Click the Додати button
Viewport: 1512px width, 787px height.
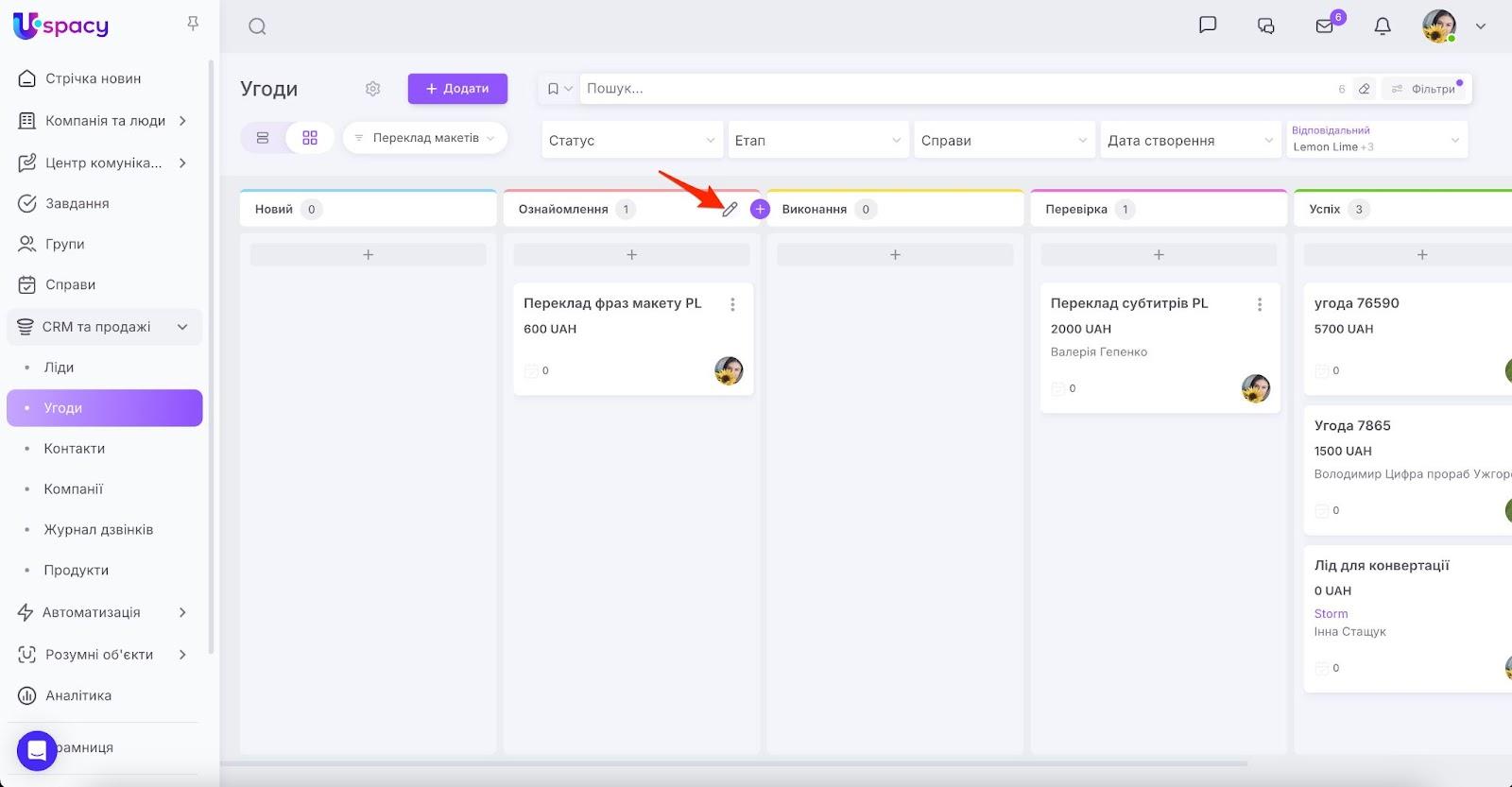tap(457, 89)
